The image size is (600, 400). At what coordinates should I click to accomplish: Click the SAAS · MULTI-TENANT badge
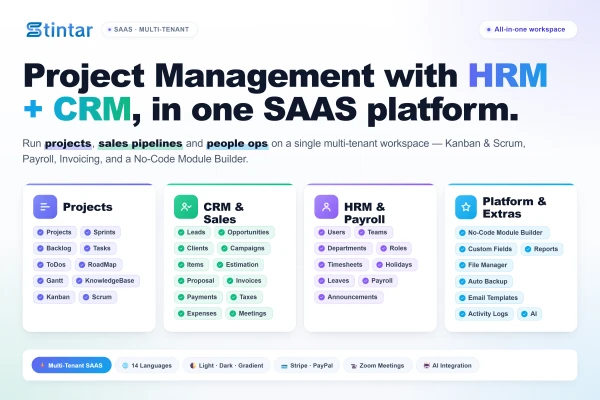(x=149, y=29)
